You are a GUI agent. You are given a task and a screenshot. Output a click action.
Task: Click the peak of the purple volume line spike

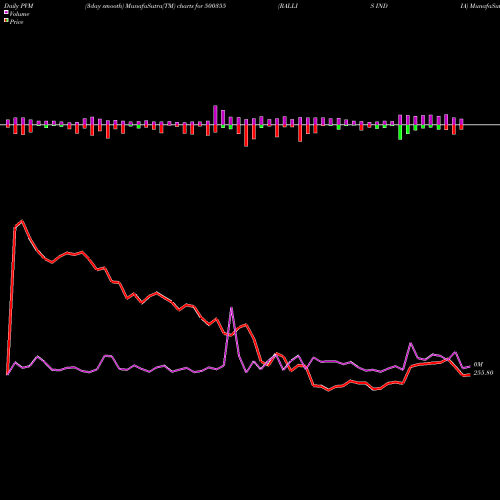pos(231,308)
